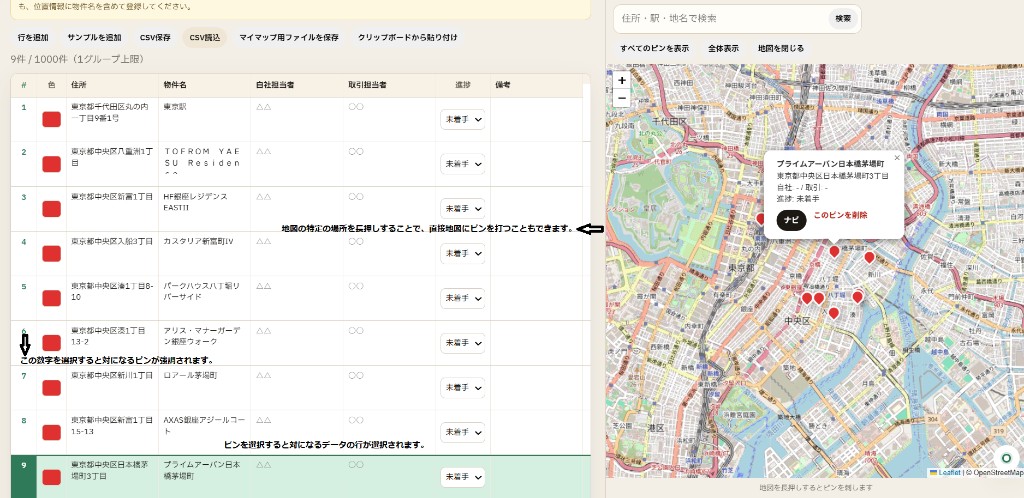Zoom out the map with the minus button
Viewport: 1024px width, 498px height.
coord(622,98)
